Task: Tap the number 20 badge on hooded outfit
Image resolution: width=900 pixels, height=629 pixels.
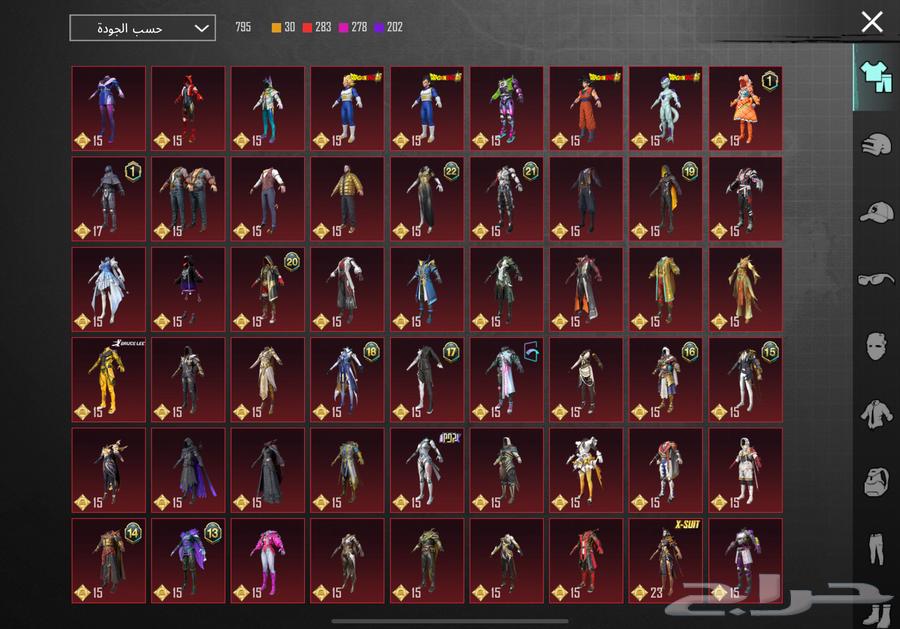Action: point(292,262)
